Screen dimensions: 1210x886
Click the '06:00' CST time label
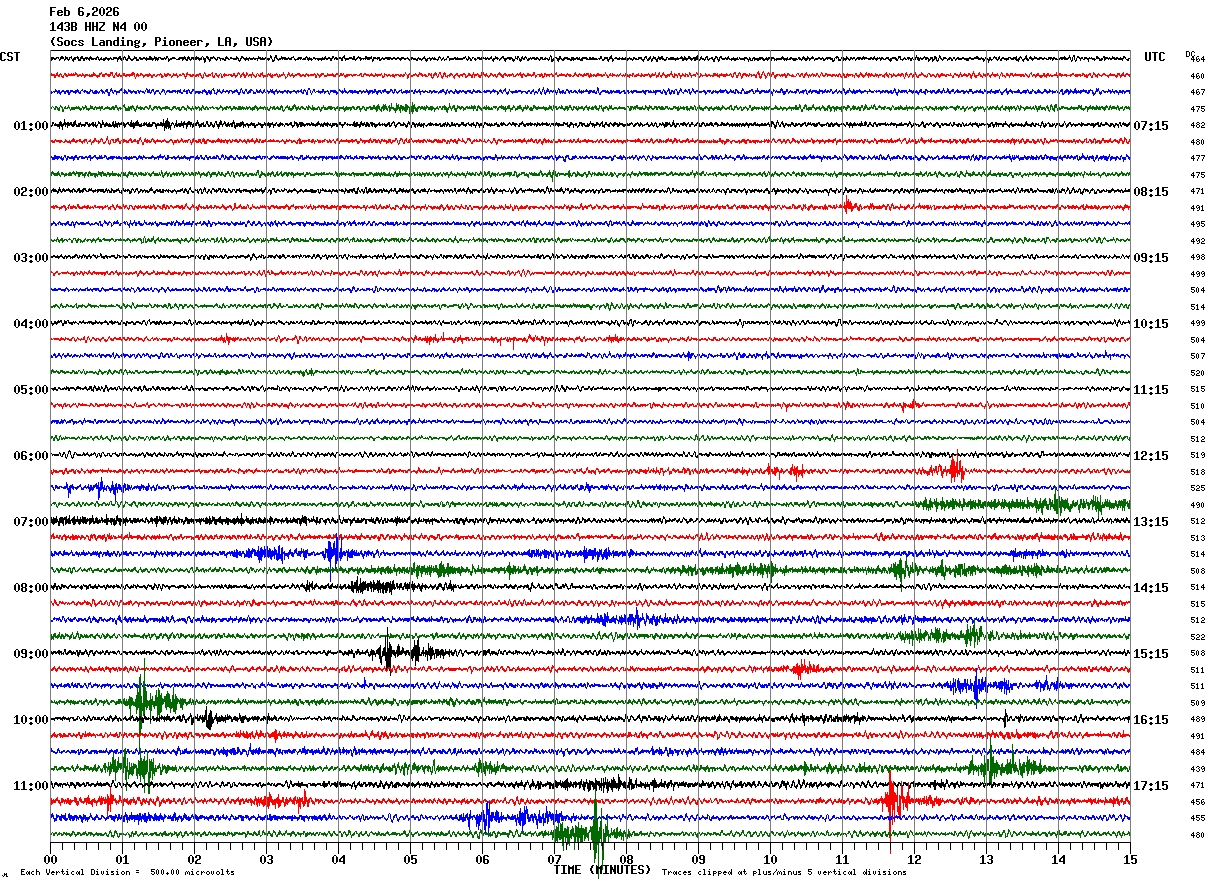pos(30,456)
